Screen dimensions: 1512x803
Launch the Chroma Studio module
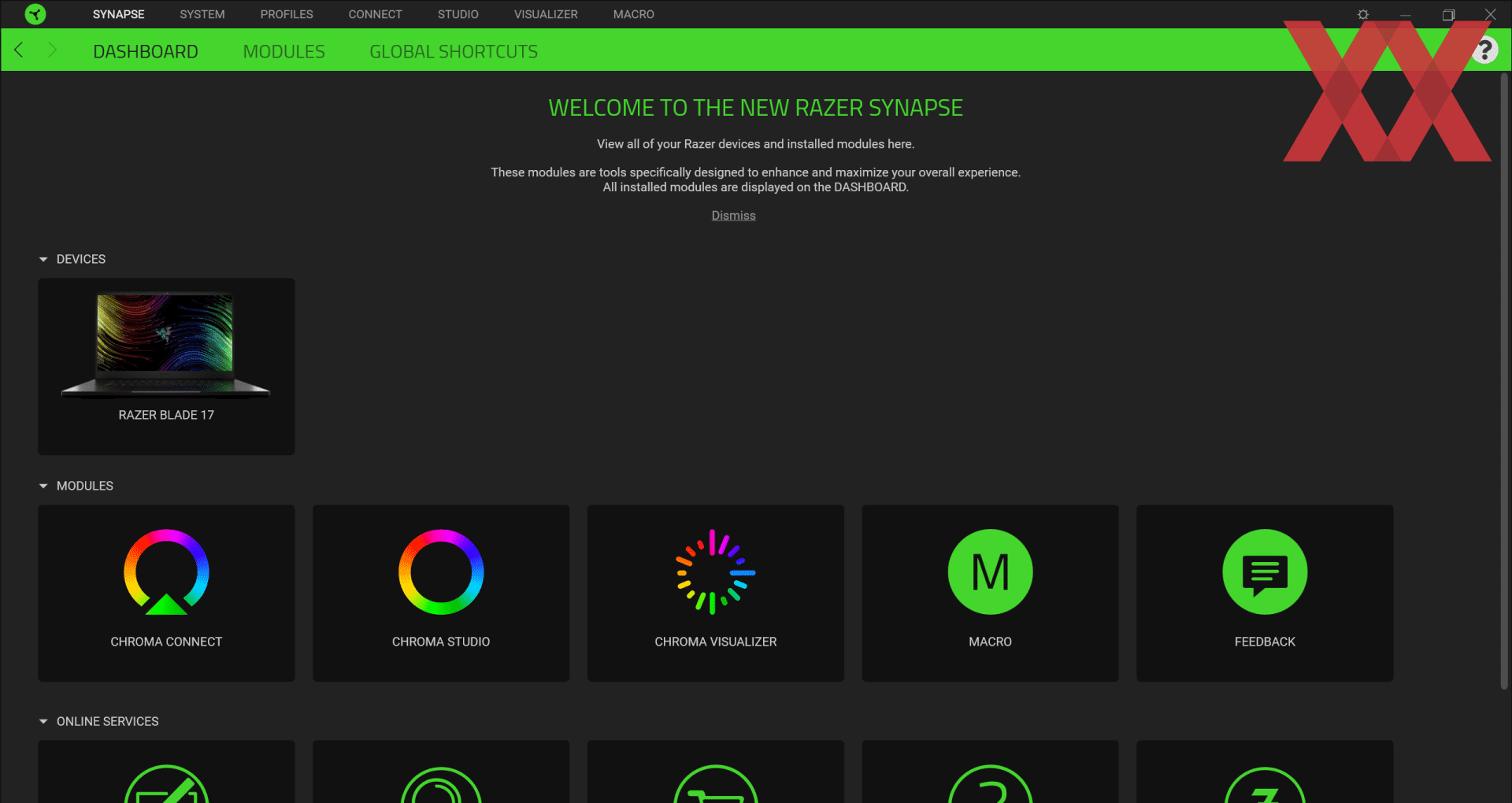click(x=441, y=593)
